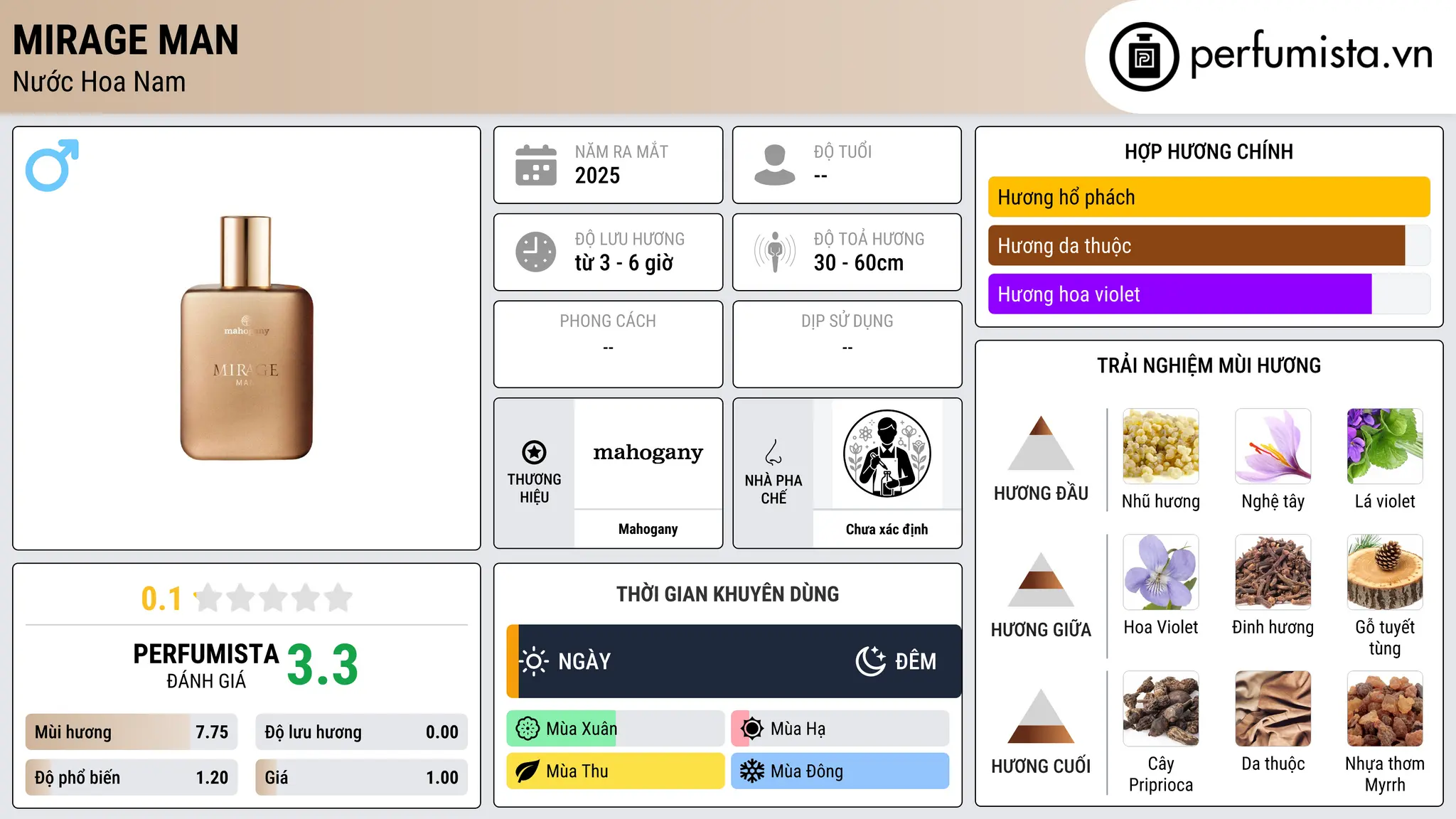Click the snowflake icon for Mùa Đông
1456x819 pixels.
pyautogui.click(x=752, y=771)
